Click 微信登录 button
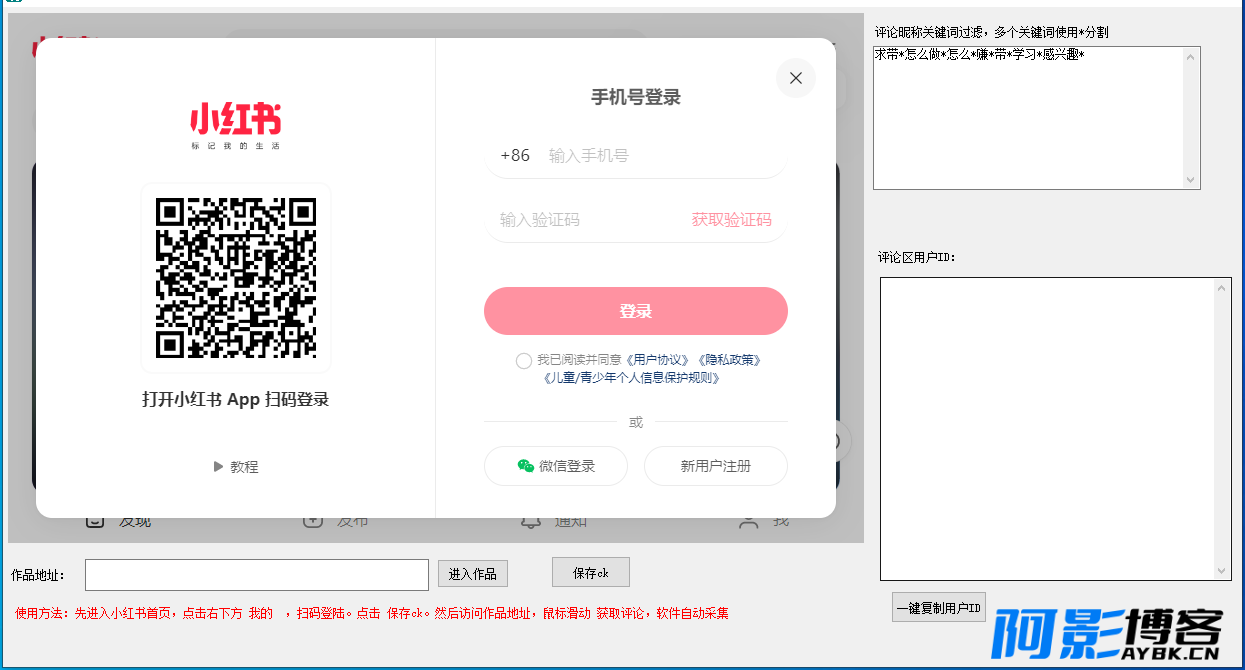 556,466
